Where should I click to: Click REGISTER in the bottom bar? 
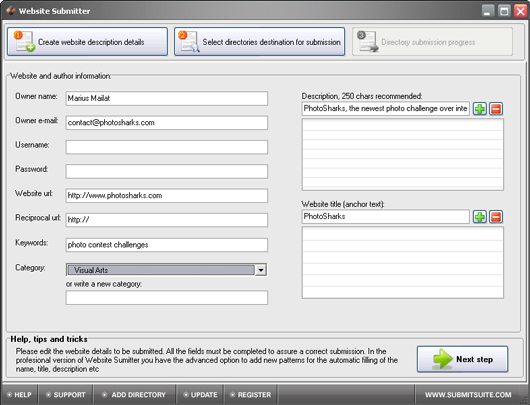click(250, 395)
